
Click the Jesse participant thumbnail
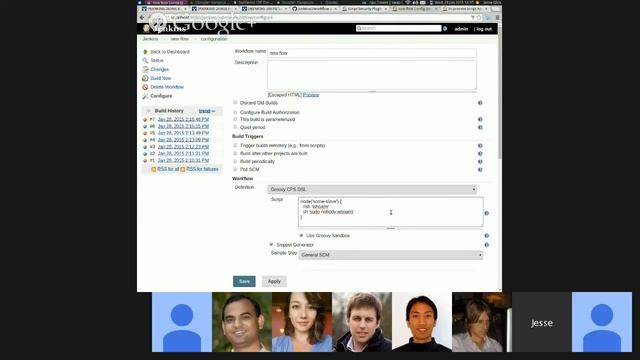pyautogui.click(x=542, y=322)
